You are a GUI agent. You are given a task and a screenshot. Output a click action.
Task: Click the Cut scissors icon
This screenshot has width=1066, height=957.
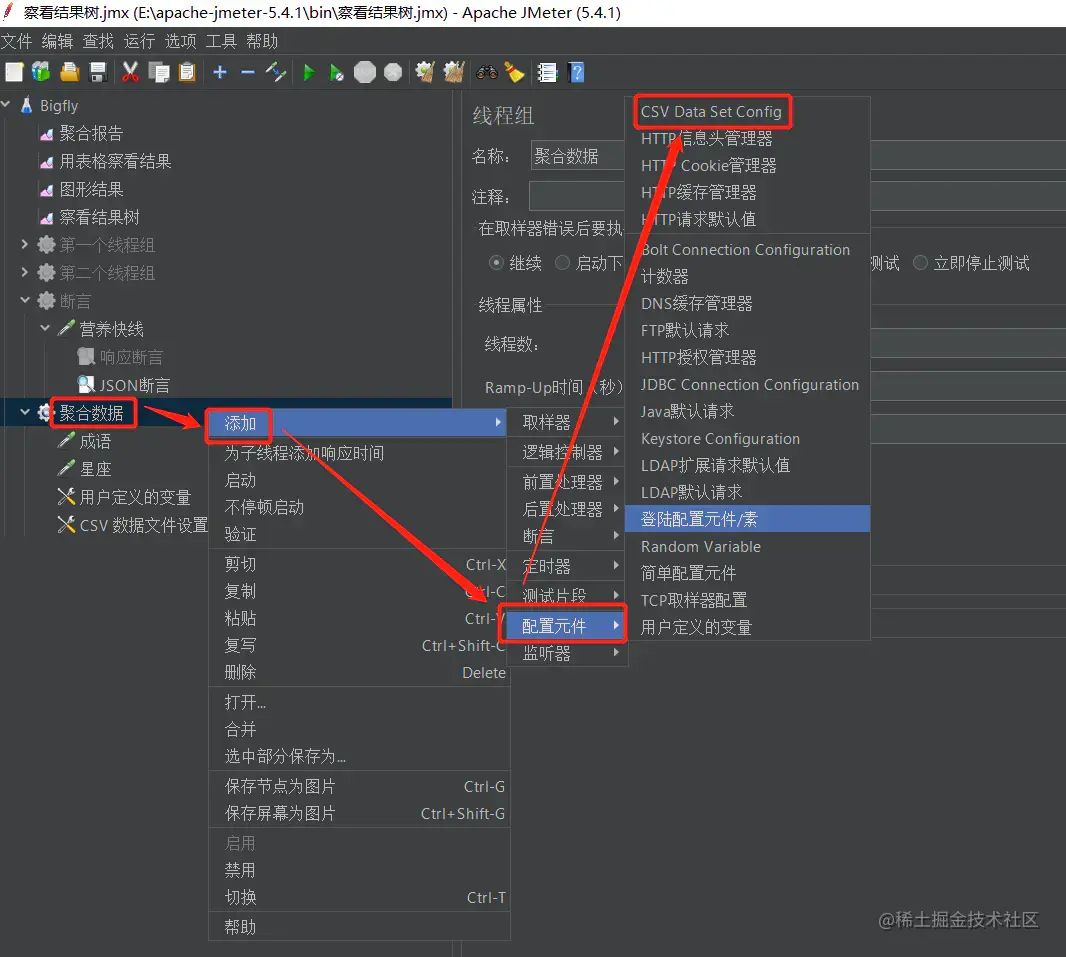coord(130,72)
